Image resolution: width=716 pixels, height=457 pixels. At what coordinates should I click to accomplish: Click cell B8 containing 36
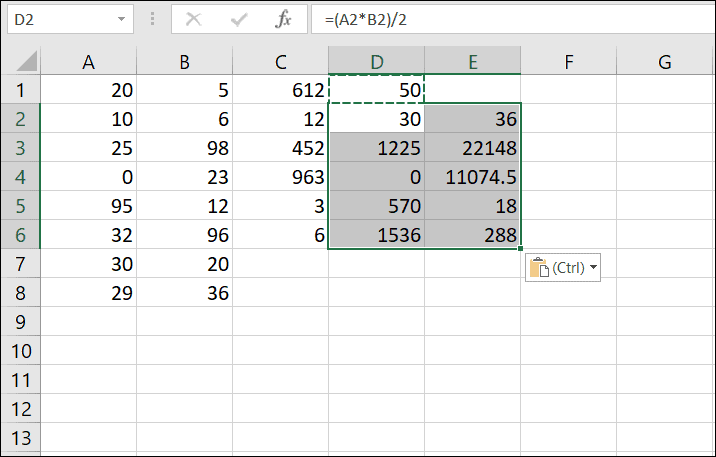pos(184,293)
